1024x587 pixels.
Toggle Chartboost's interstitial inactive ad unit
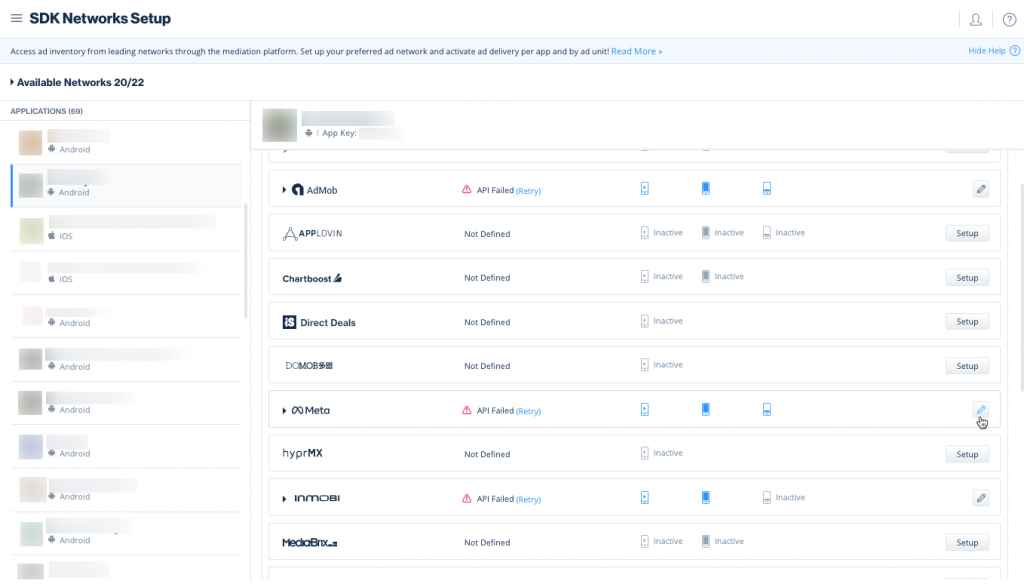(x=706, y=277)
